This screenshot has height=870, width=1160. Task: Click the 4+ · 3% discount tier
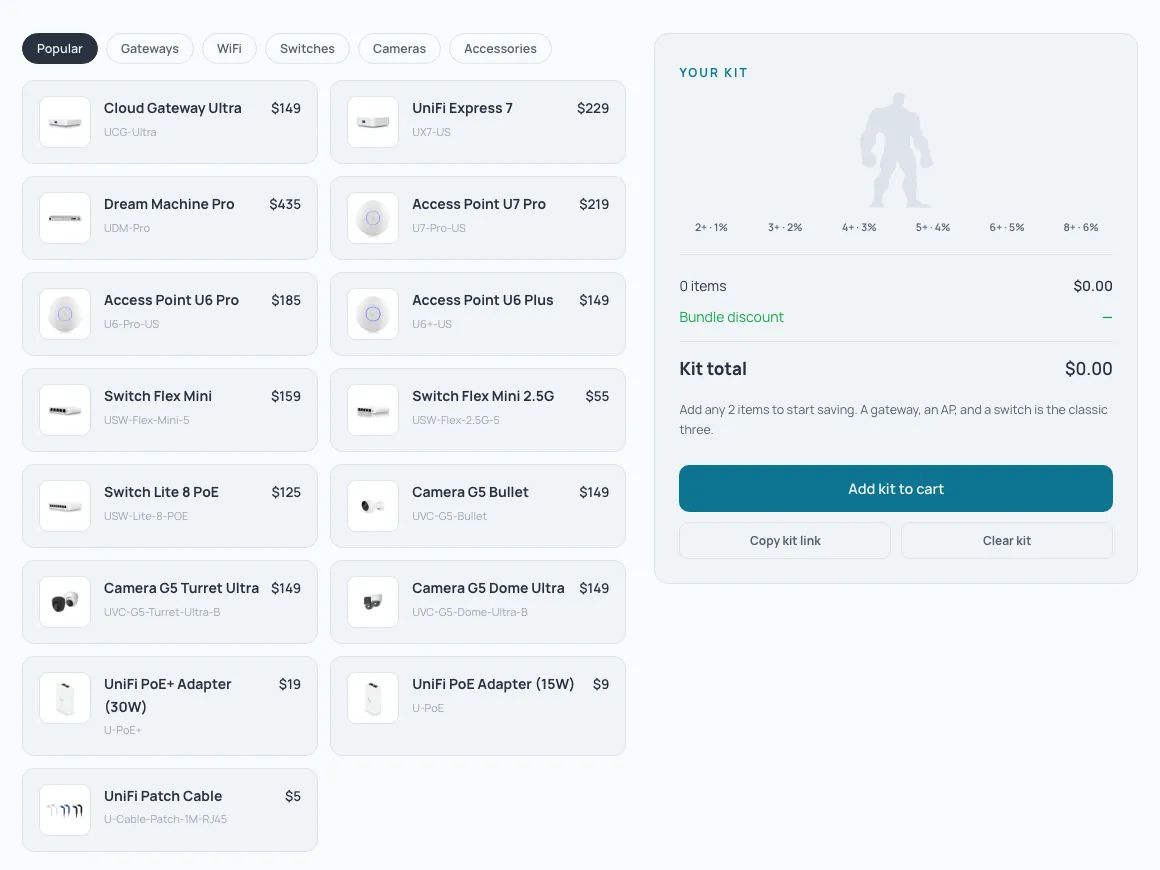pyautogui.click(x=859, y=228)
